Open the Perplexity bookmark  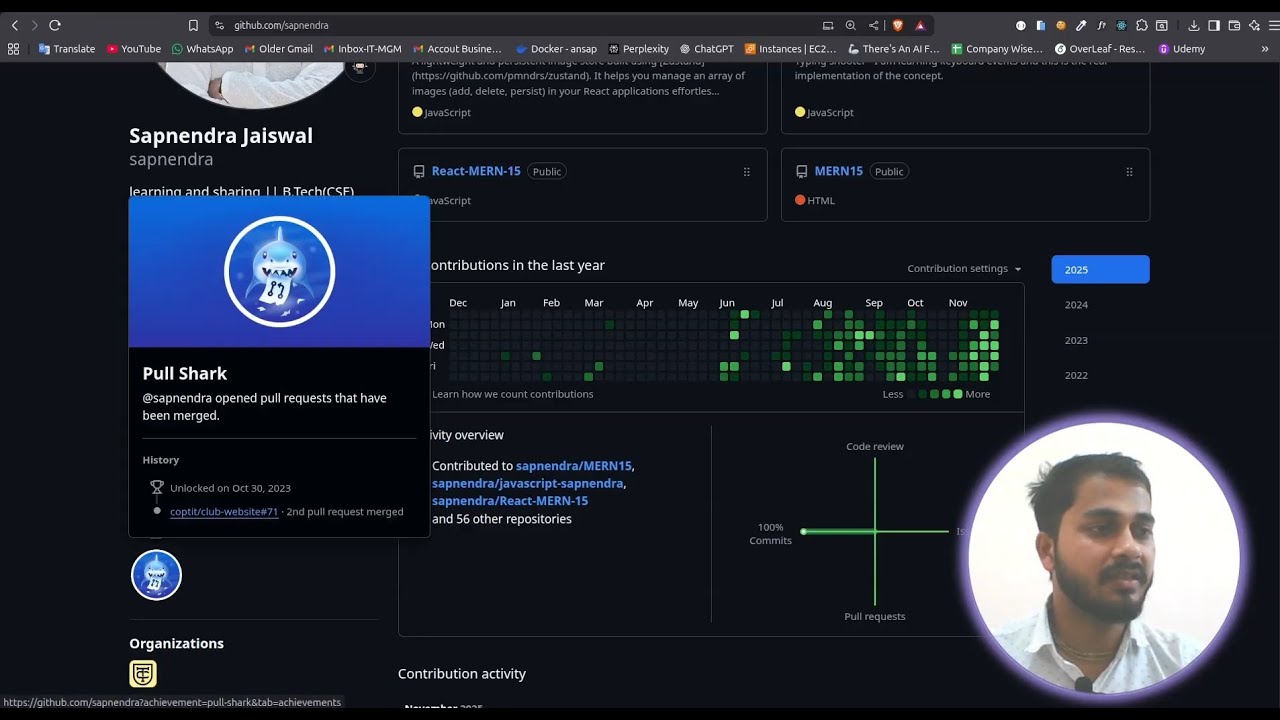pos(638,48)
